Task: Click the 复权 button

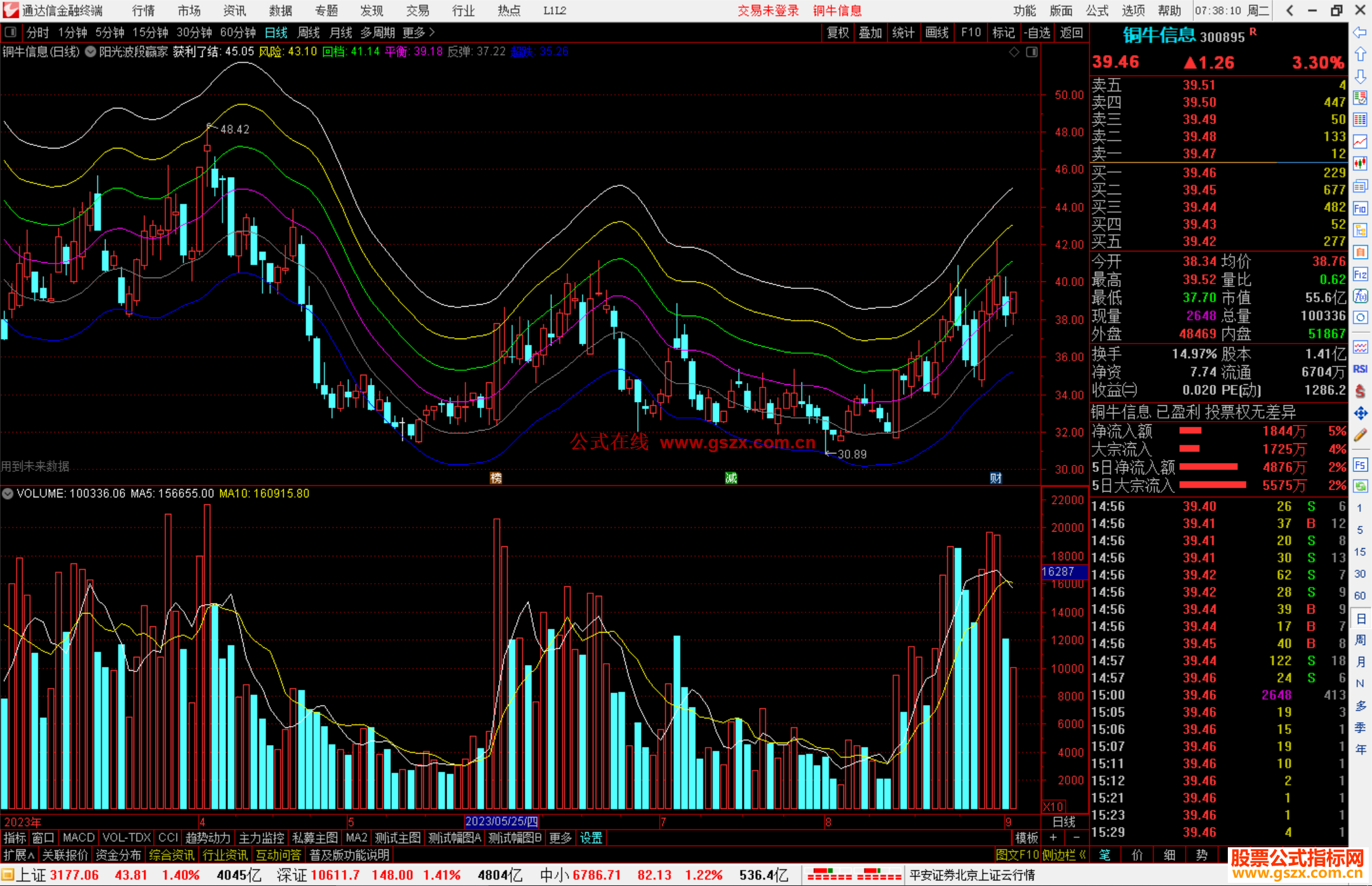Action: (838, 32)
